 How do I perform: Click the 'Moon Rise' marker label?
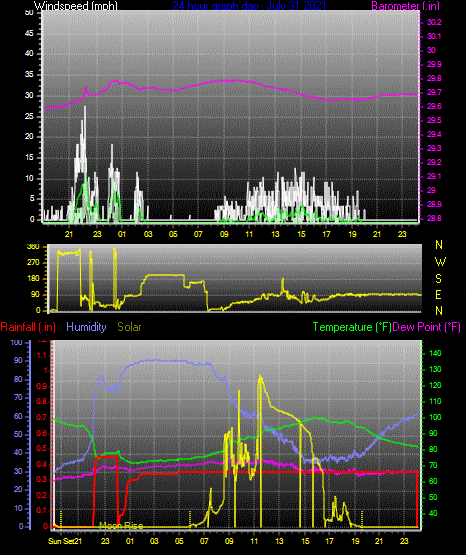click(x=121, y=526)
